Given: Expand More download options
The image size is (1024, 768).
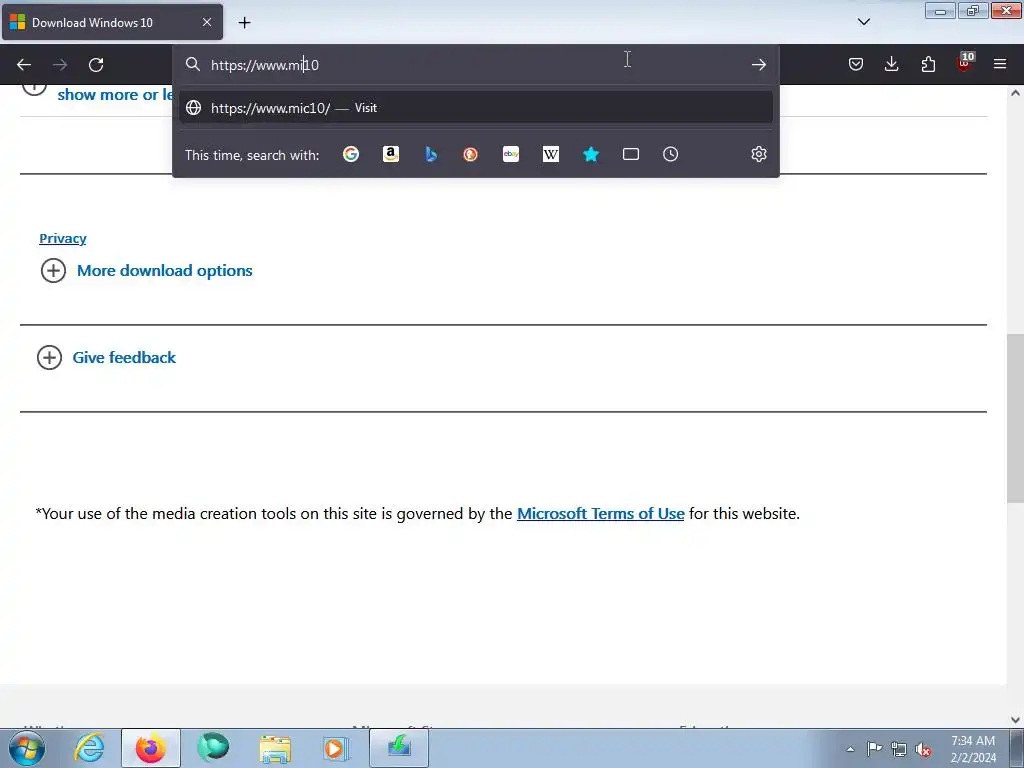Looking at the screenshot, I should pyautogui.click(x=146, y=270).
